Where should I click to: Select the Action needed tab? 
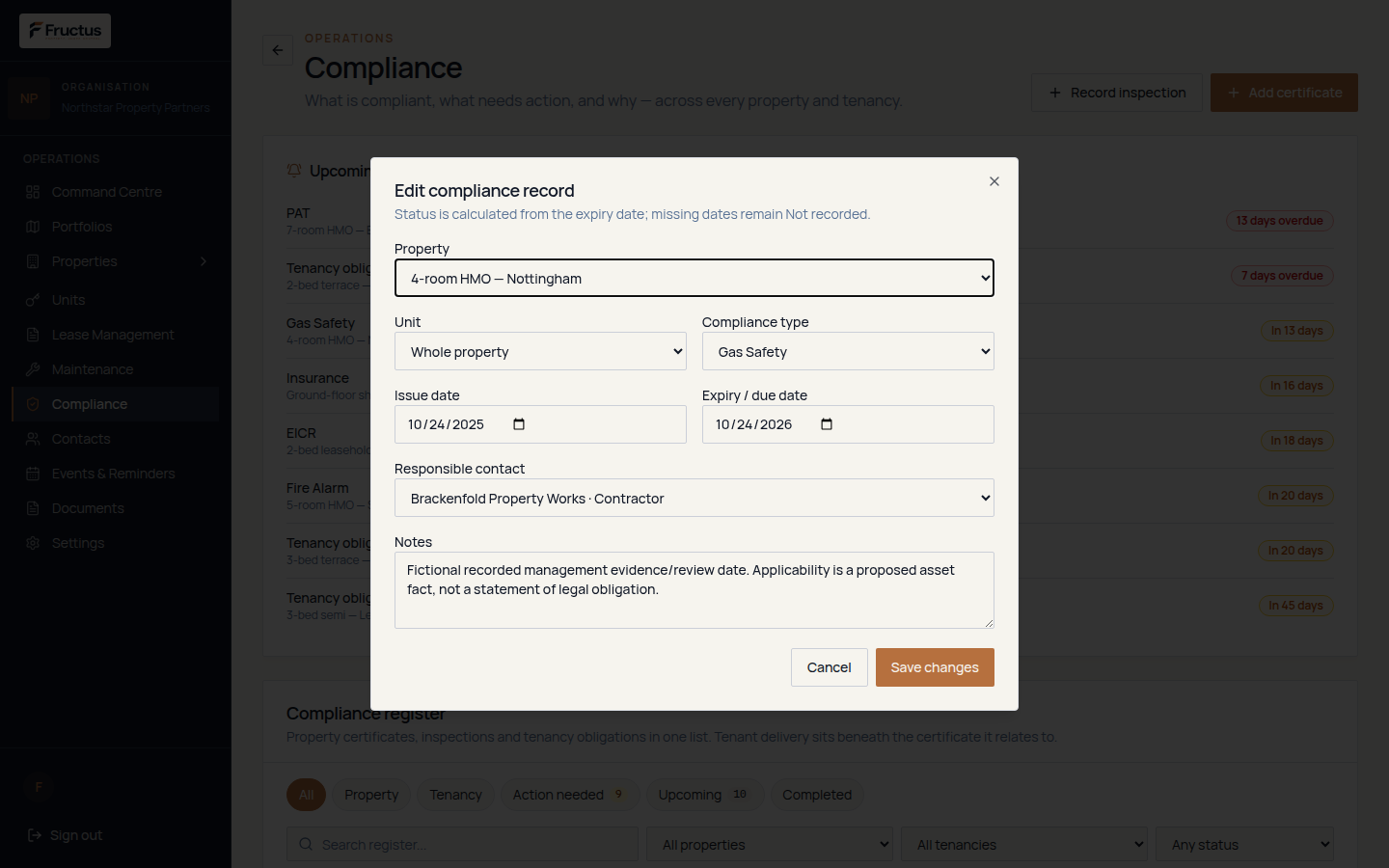(x=569, y=795)
